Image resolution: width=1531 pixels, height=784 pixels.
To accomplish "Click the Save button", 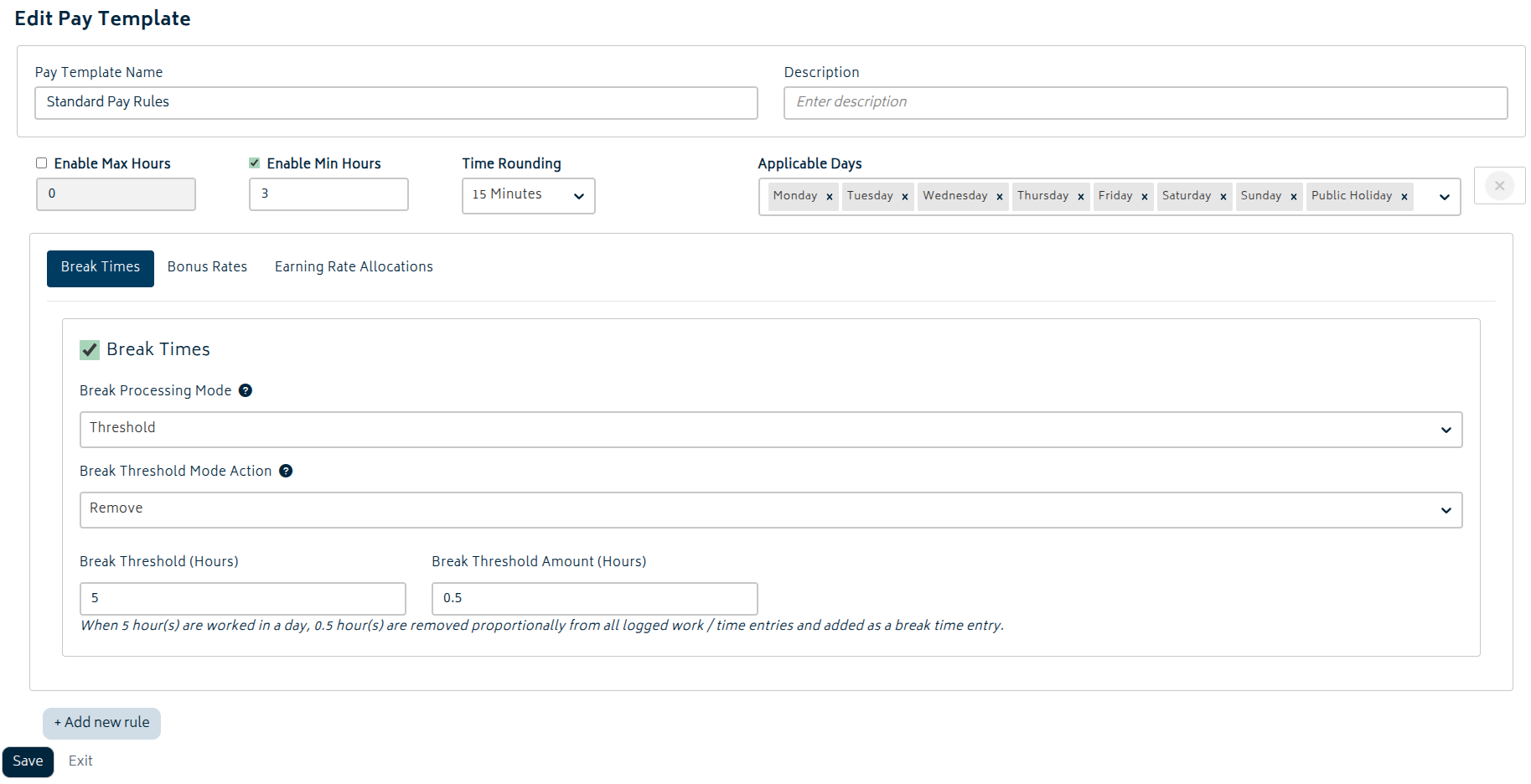I will coord(28,761).
